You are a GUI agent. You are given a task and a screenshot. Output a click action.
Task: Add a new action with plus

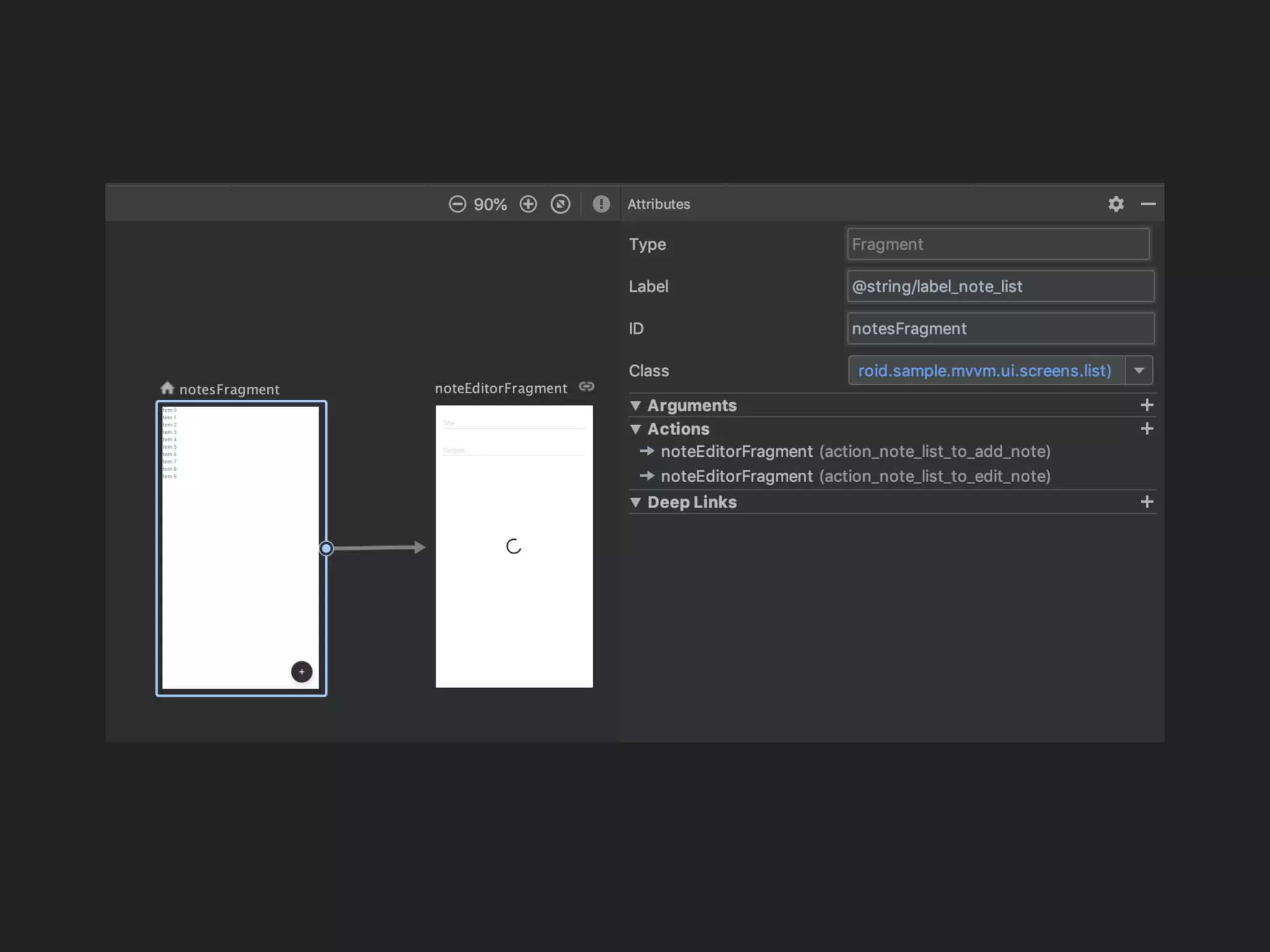(x=1147, y=429)
